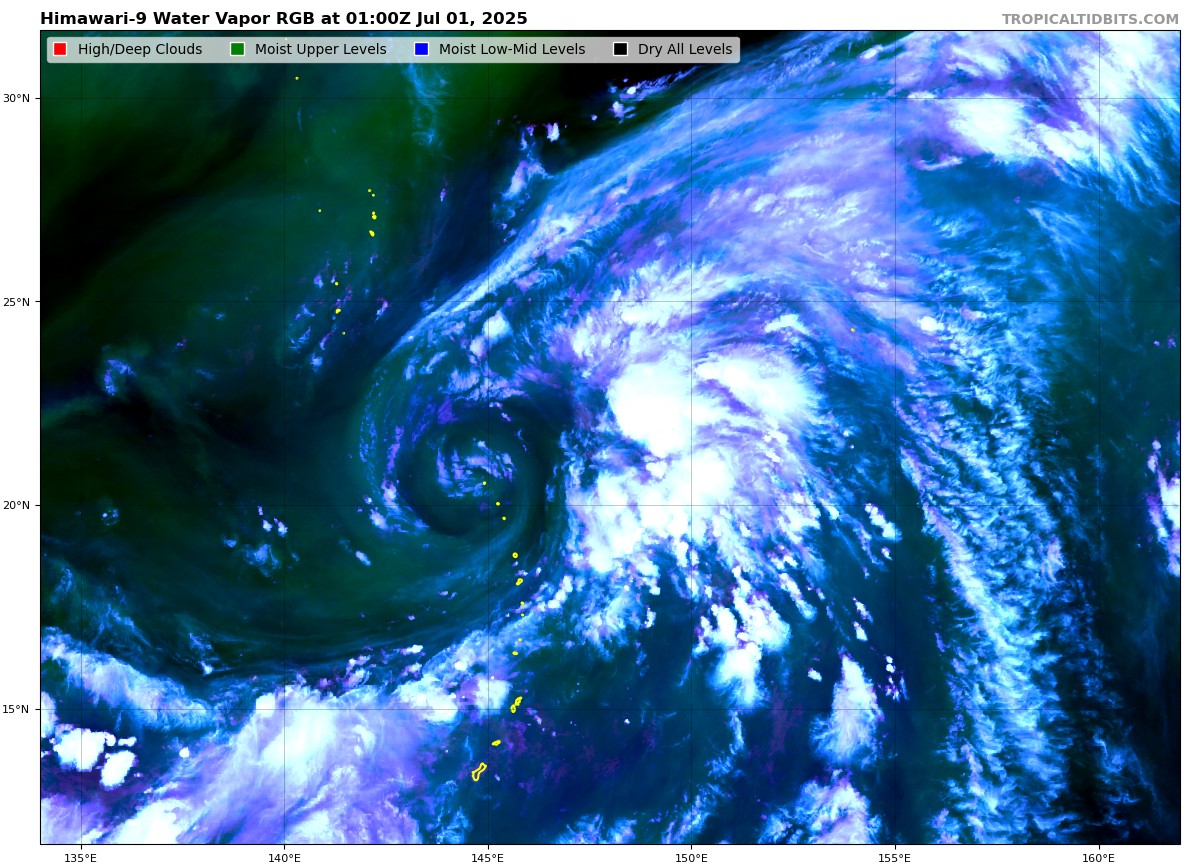Click the 'High/Deep Clouds' legend label
Screen dimensions: 1200x867
click(140, 49)
